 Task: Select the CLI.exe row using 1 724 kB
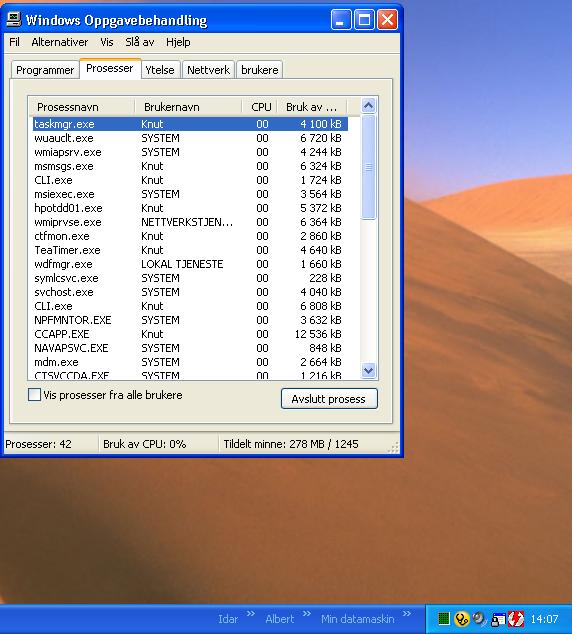click(x=190, y=180)
